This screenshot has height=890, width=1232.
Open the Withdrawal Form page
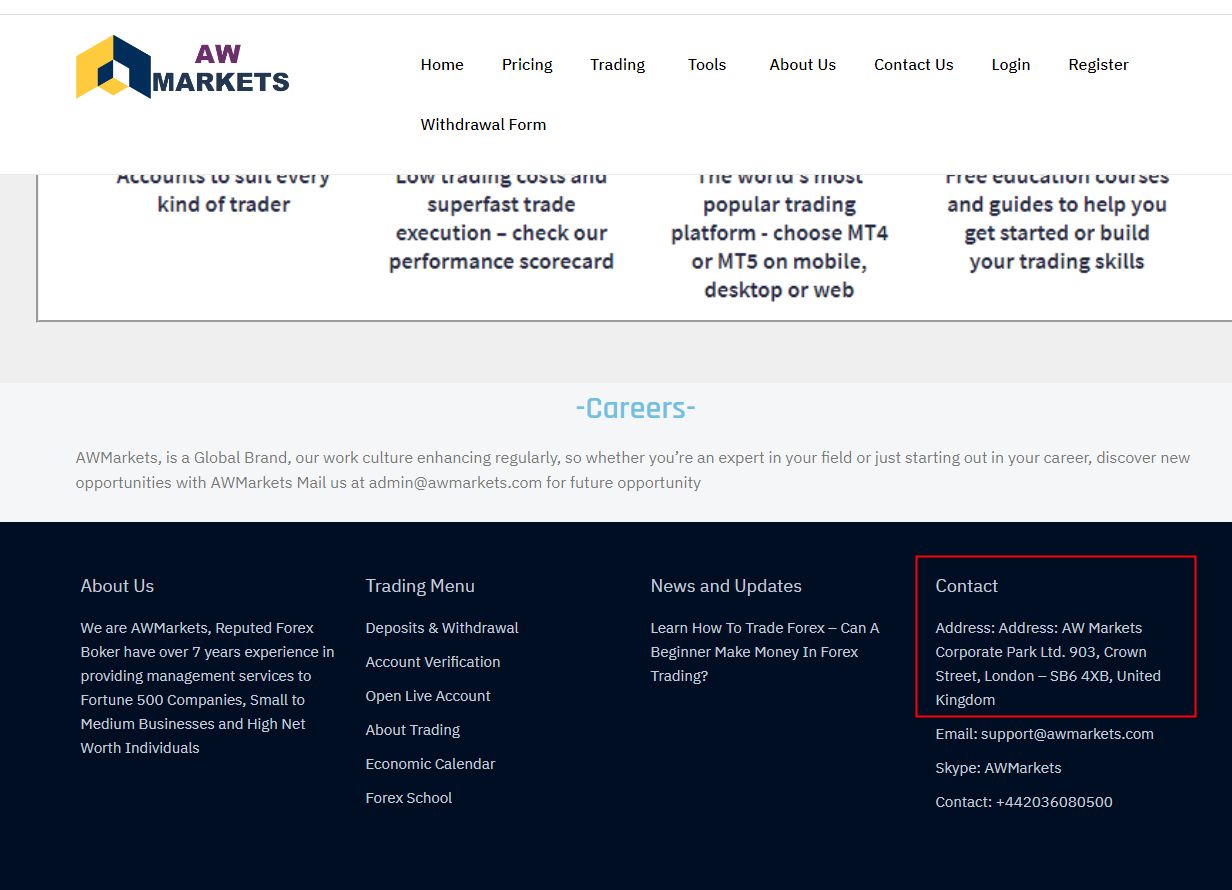[483, 125]
